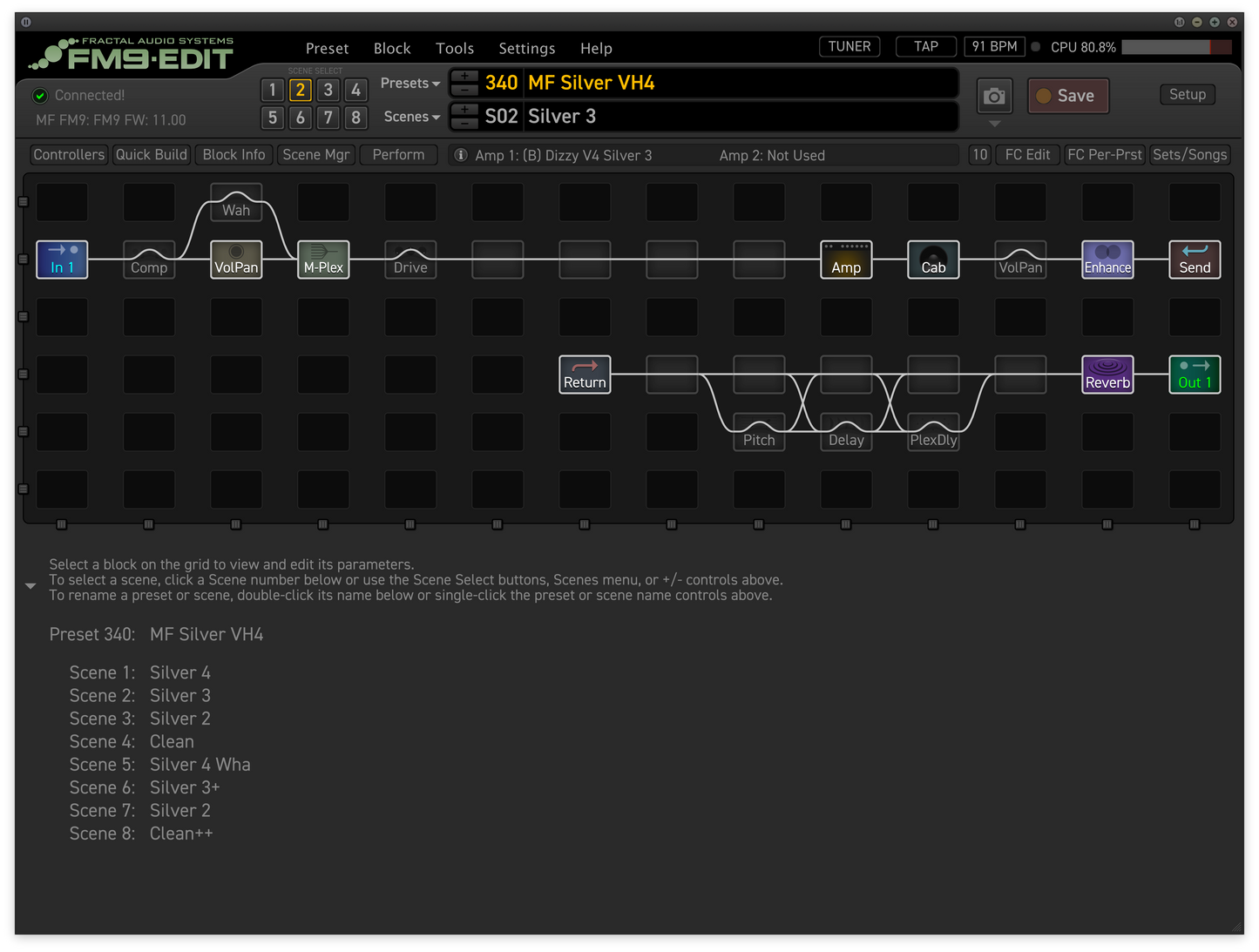Image resolution: width=1259 pixels, height=952 pixels.
Task: Select the Send block
Action: pos(1195,260)
